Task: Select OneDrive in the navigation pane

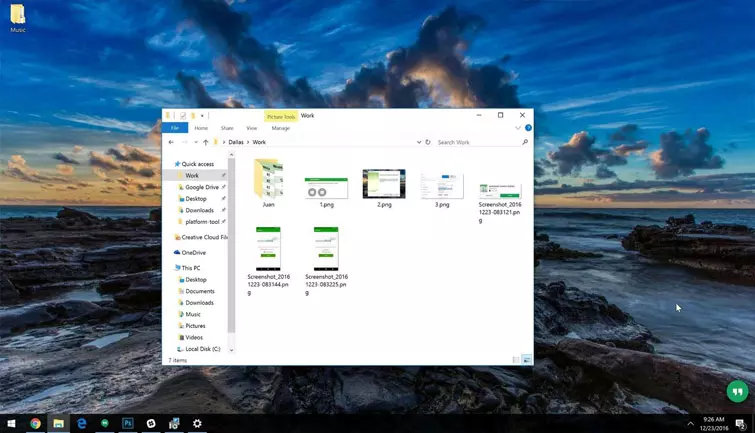Action: (x=193, y=253)
